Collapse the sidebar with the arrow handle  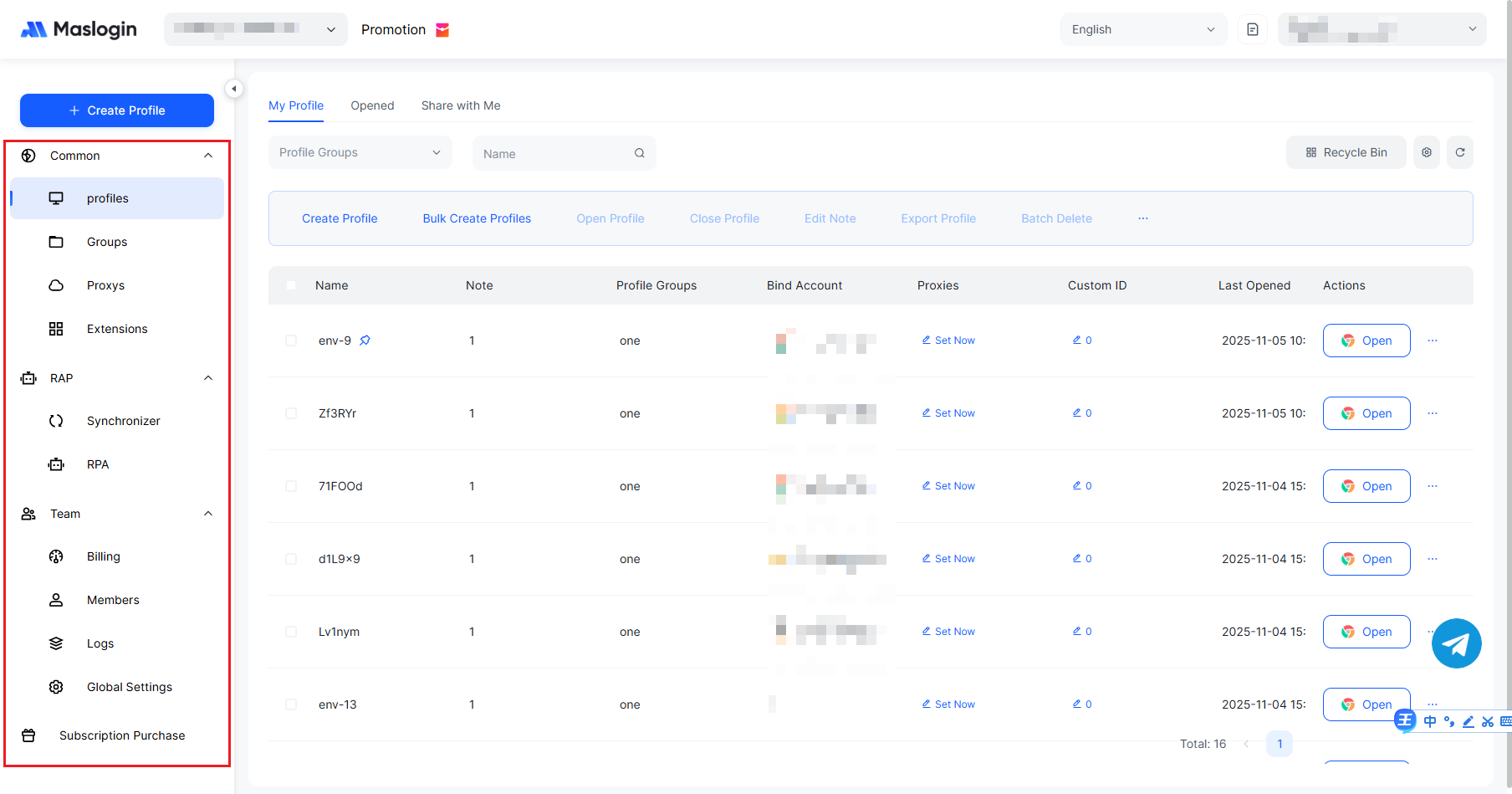coord(234,89)
